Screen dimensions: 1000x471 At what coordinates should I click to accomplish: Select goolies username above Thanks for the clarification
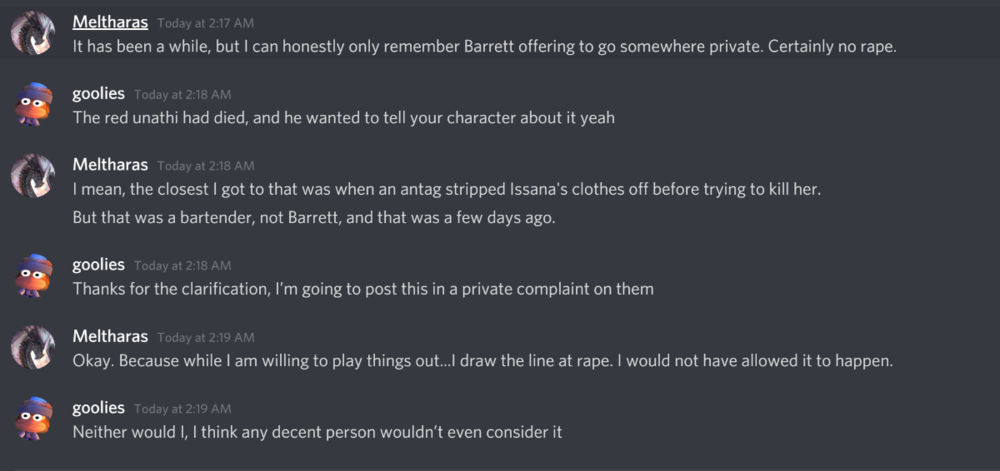(98, 265)
